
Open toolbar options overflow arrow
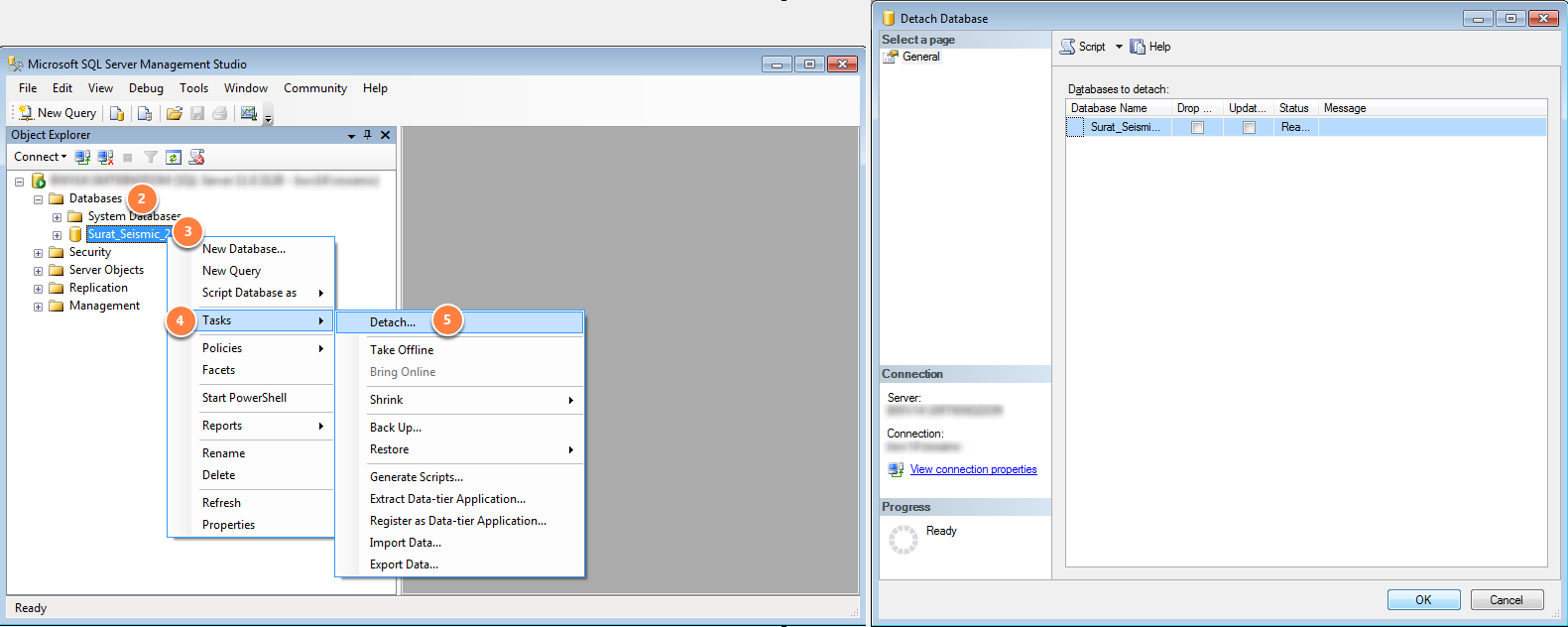point(268,117)
